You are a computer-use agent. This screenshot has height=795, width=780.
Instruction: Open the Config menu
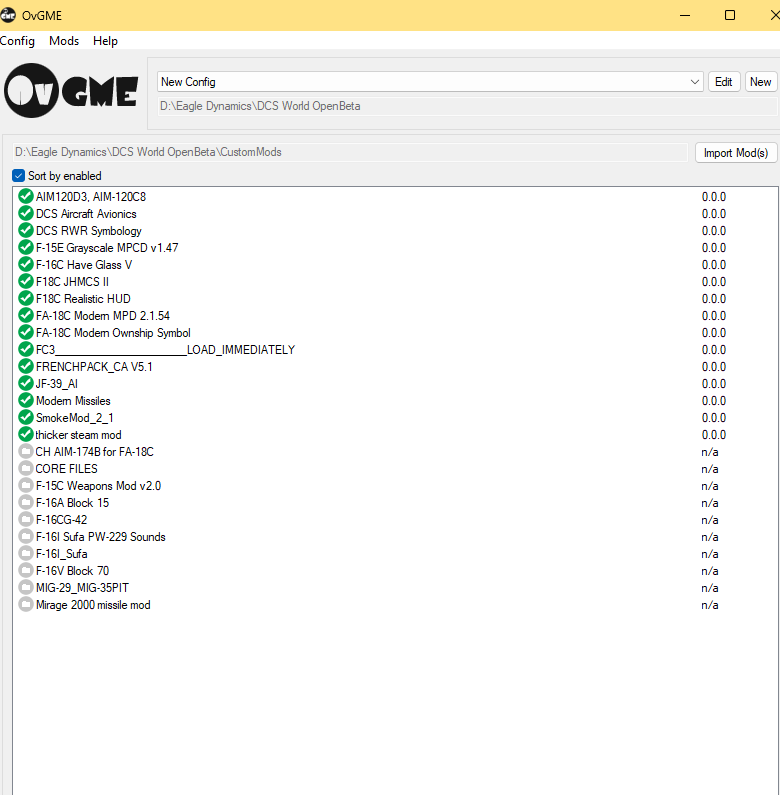pos(17,41)
